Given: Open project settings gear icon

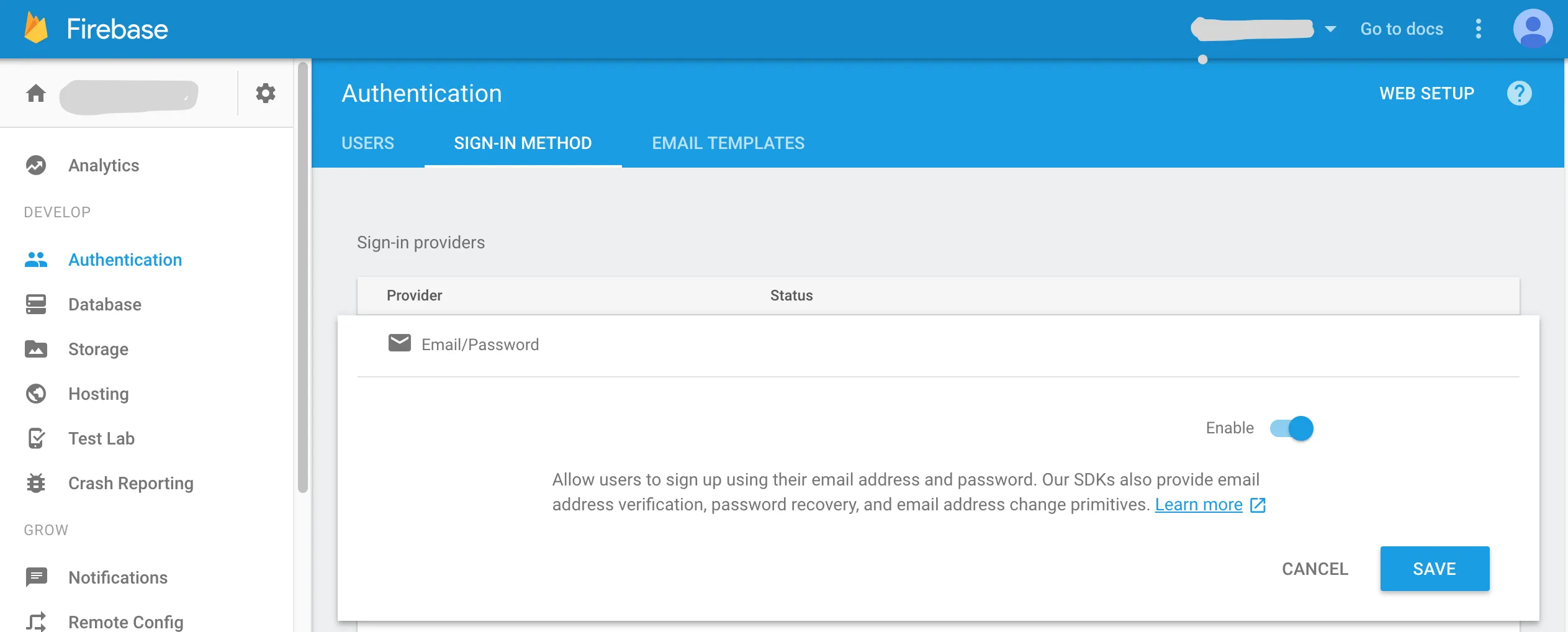Looking at the screenshot, I should point(265,93).
